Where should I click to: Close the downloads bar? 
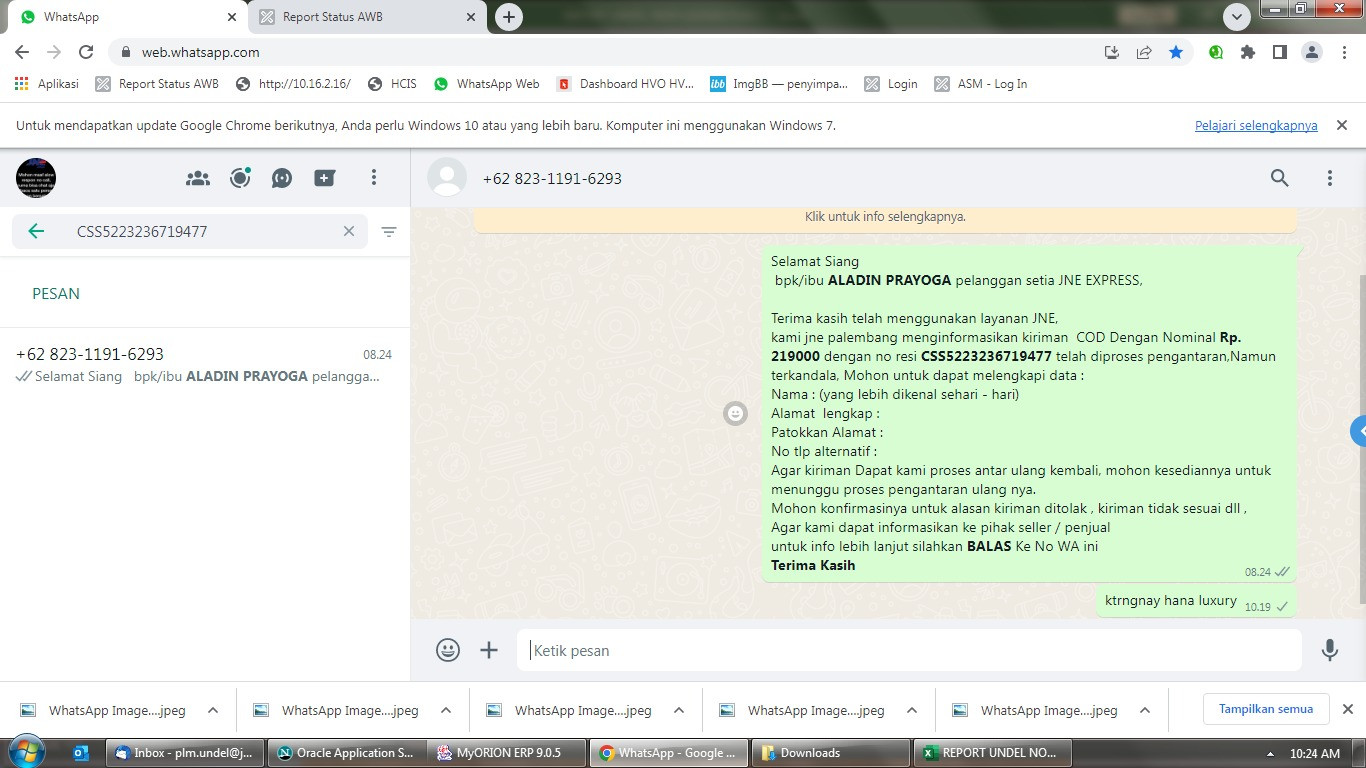pyautogui.click(x=1347, y=709)
